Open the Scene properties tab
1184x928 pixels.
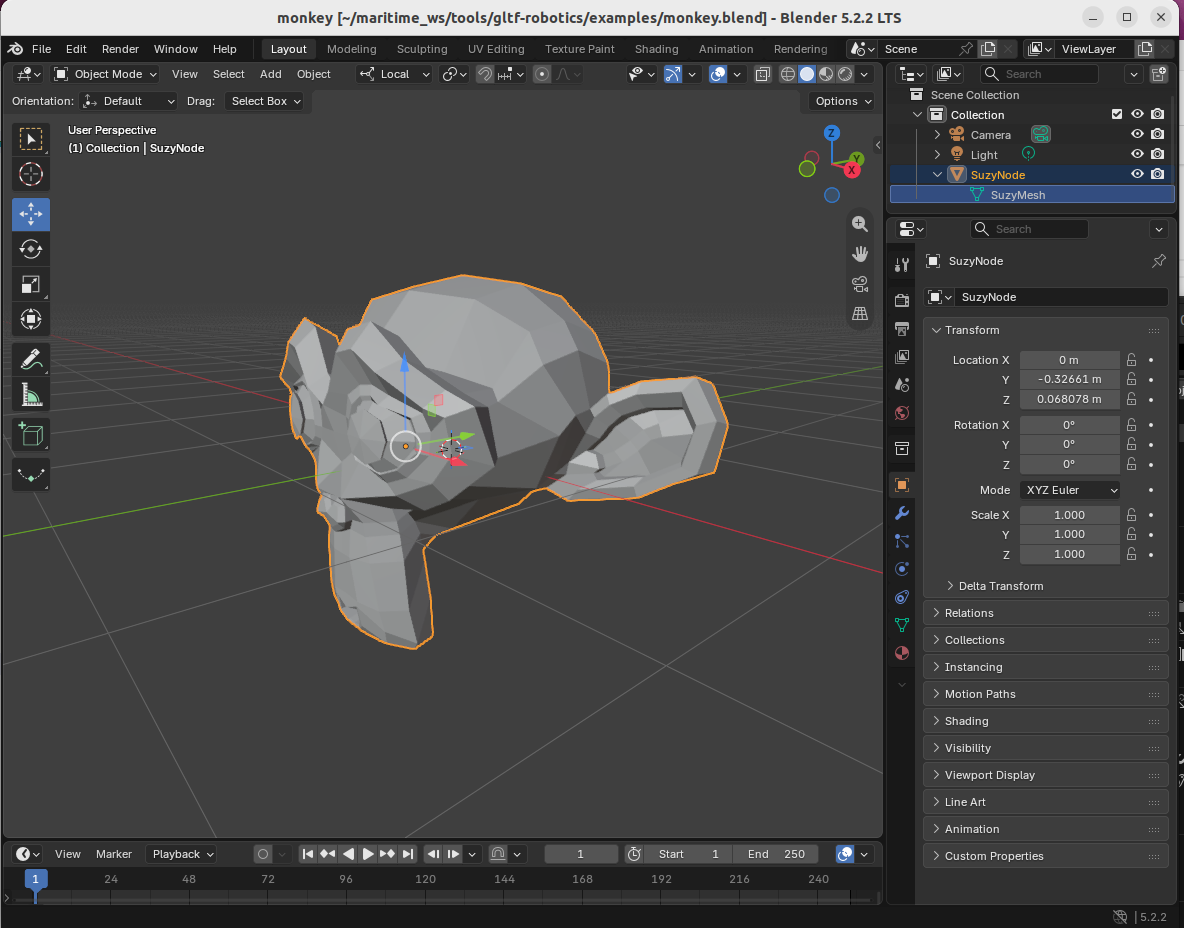[902, 385]
